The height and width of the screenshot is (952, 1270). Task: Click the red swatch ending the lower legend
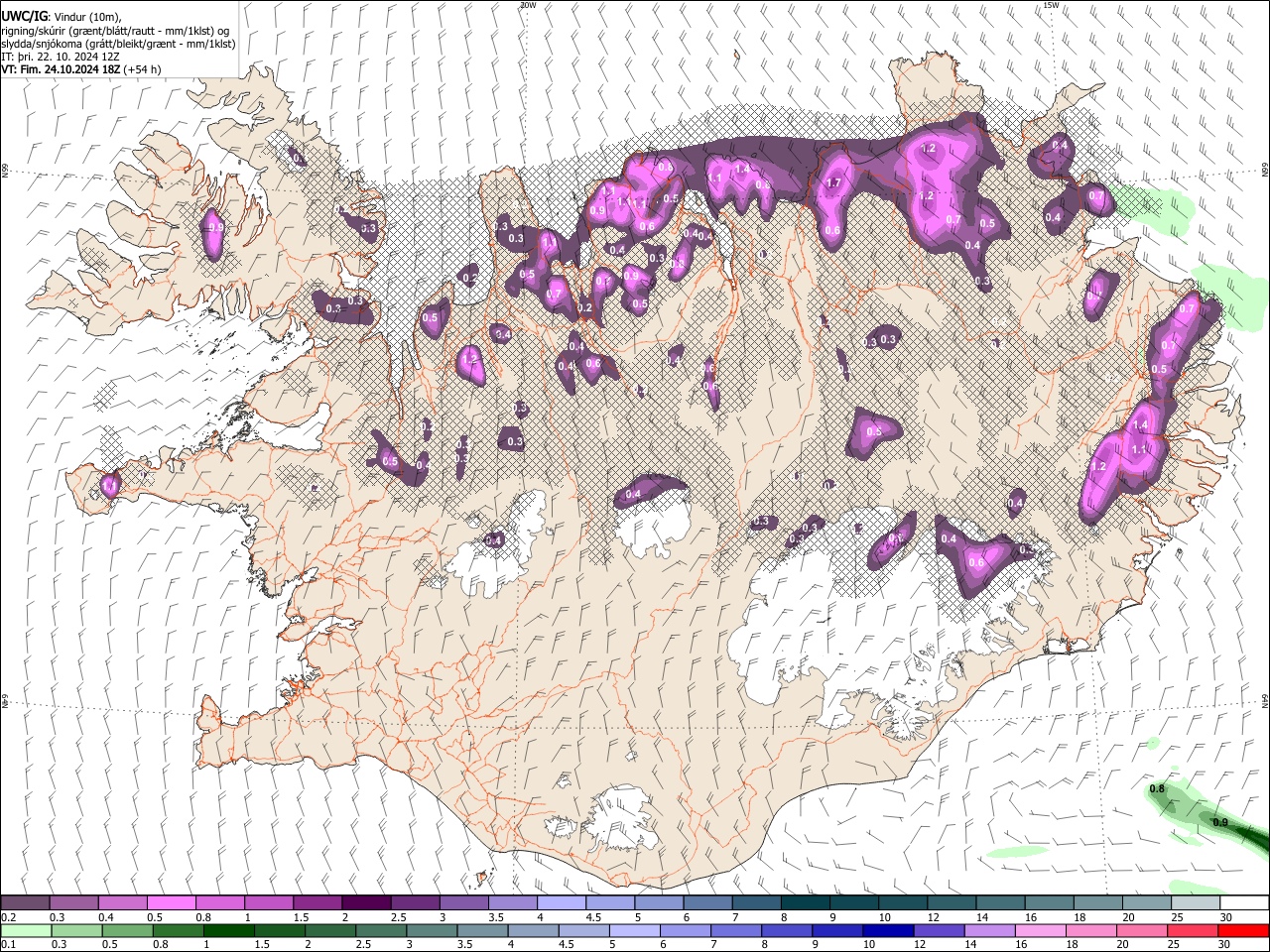(1243, 930)
